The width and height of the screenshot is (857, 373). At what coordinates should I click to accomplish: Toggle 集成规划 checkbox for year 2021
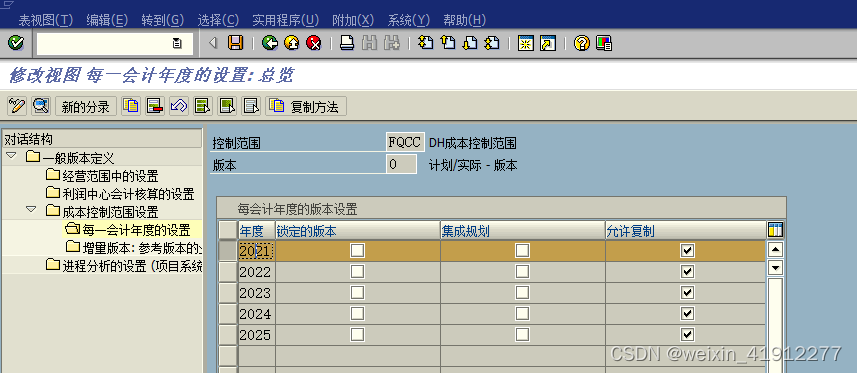[x=523, y=250]
